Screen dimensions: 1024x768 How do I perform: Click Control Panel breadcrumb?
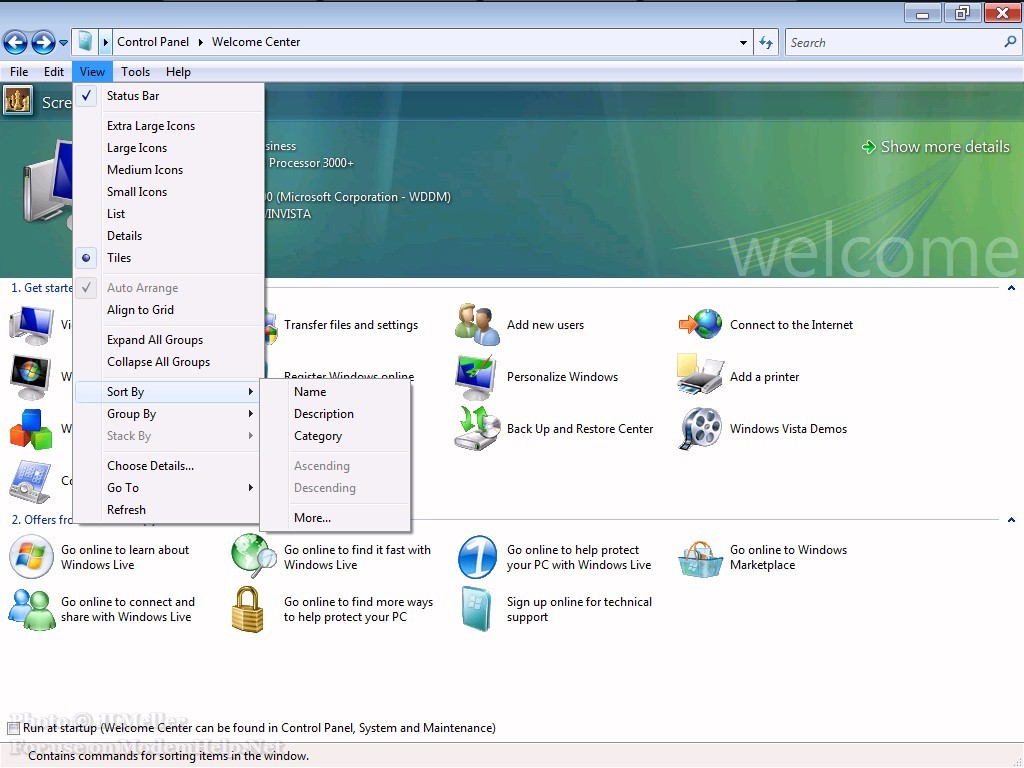[x=153, y=42]
